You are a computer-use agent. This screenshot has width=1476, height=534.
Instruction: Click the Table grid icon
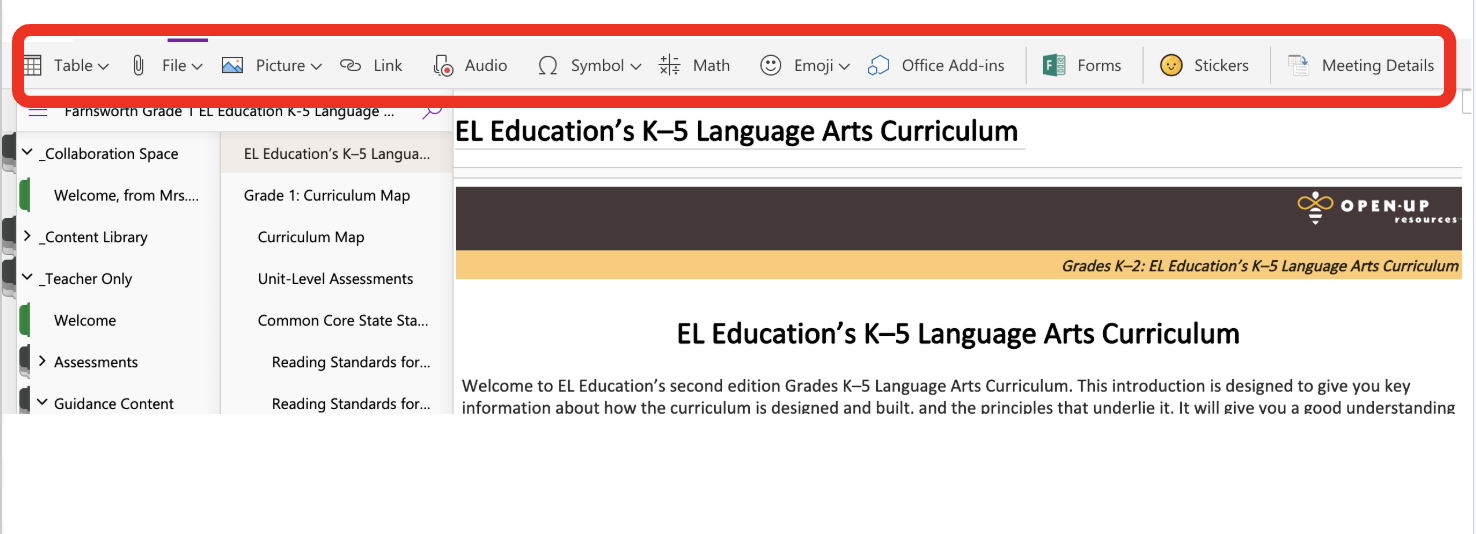tap(32, 65)
